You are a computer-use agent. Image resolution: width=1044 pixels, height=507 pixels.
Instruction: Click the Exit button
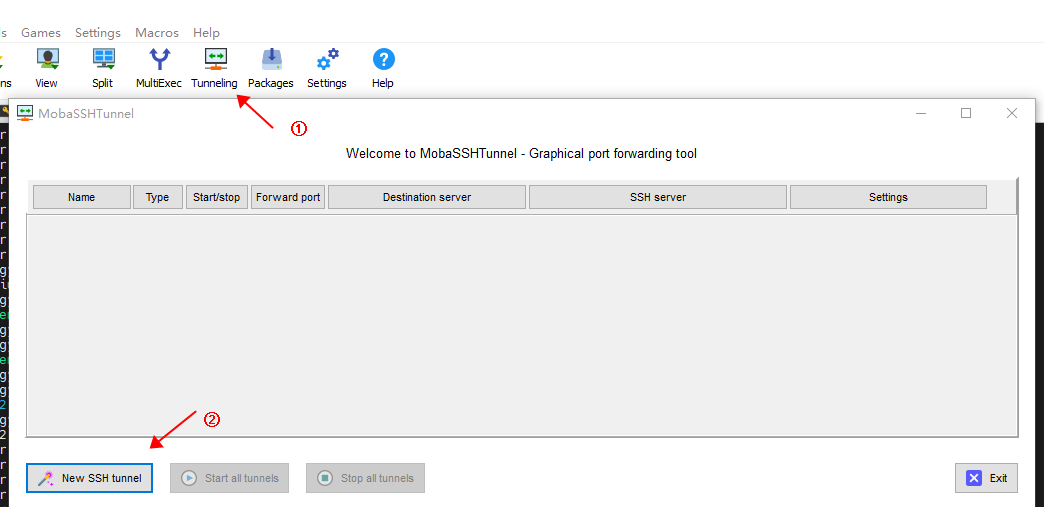click(986, 478)
